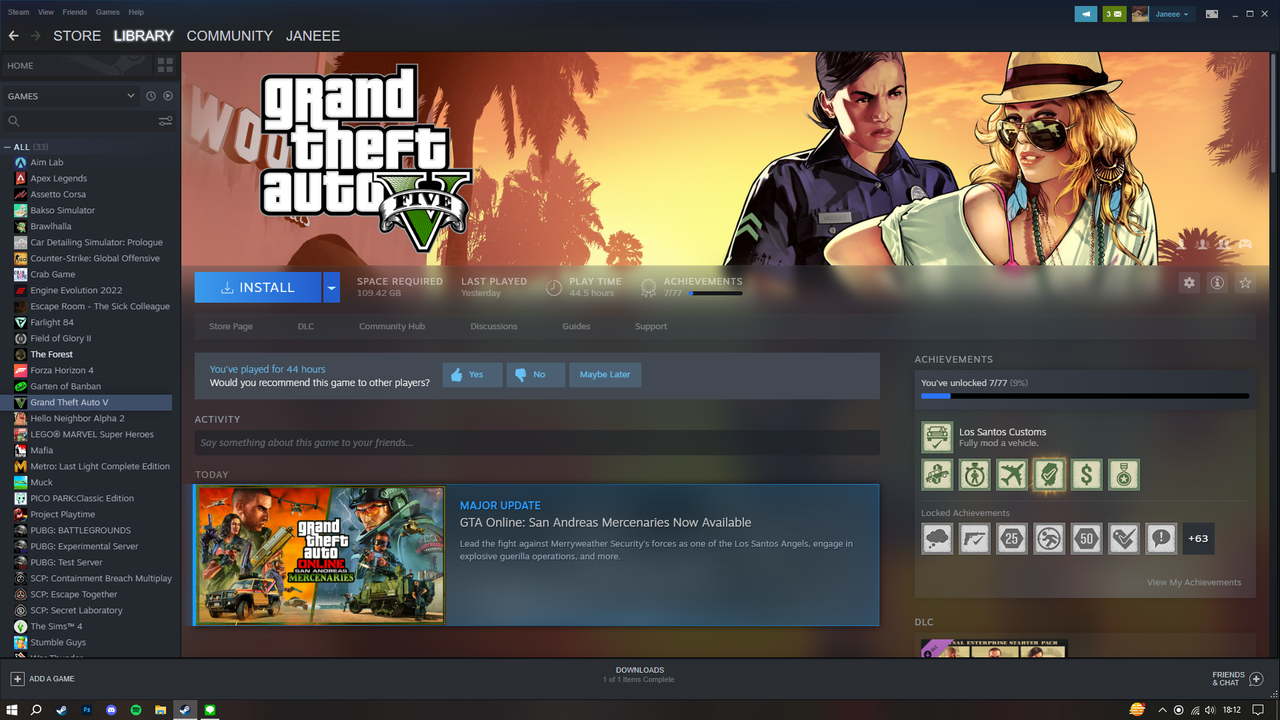Open the View menu
This screenshot has height=720, width=1280.
46,12
